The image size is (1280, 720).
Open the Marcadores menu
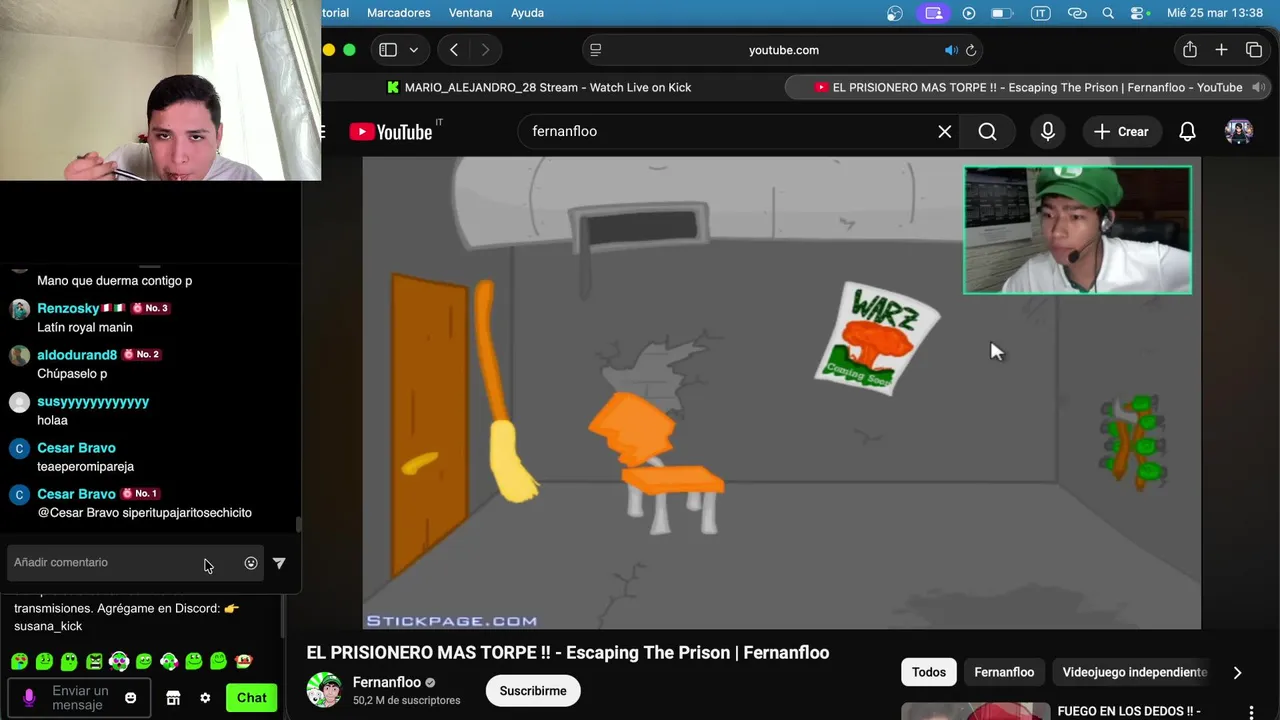click(398, 13)
